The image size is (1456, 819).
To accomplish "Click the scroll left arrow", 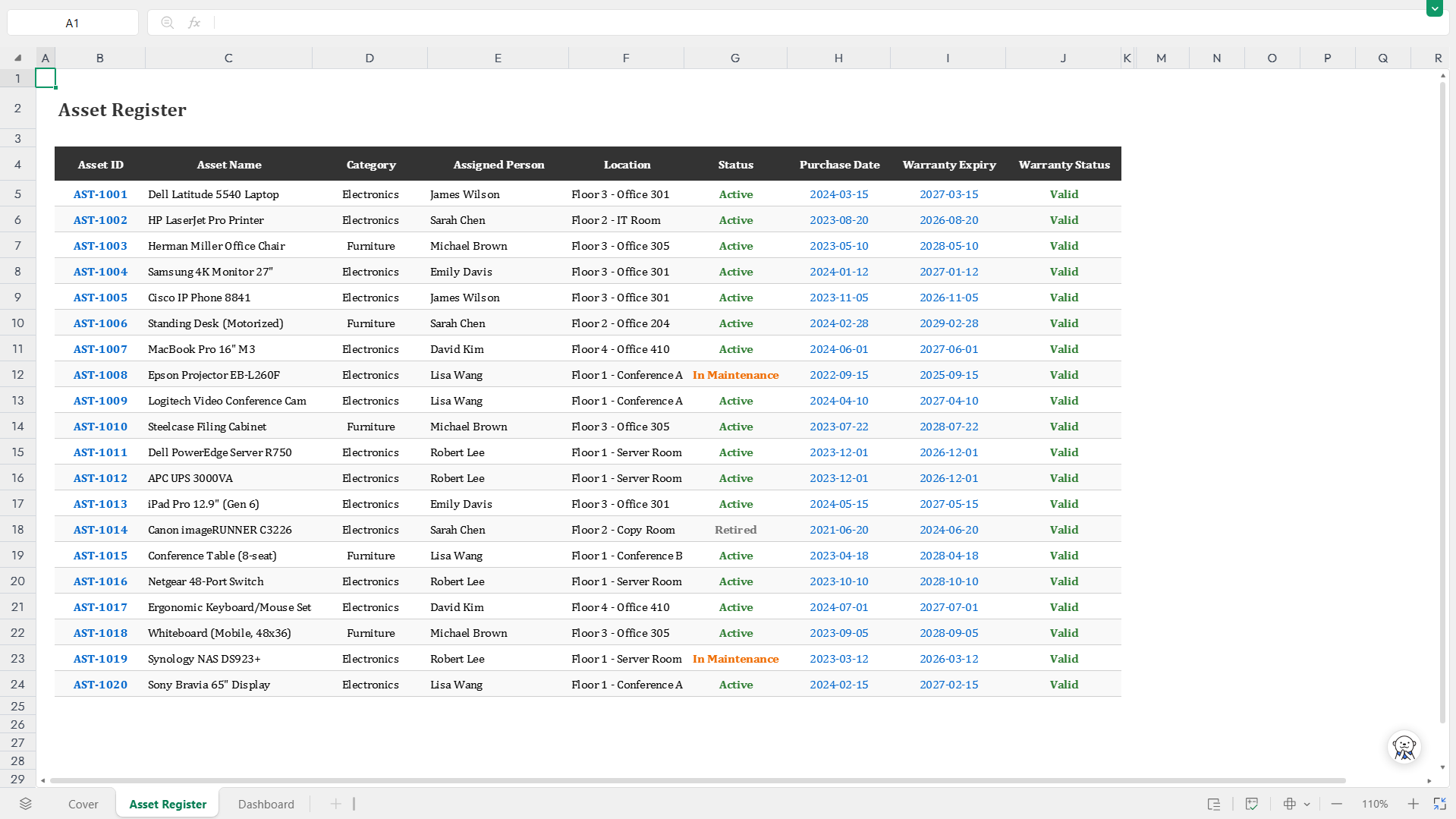I will [x=43, y=780].
